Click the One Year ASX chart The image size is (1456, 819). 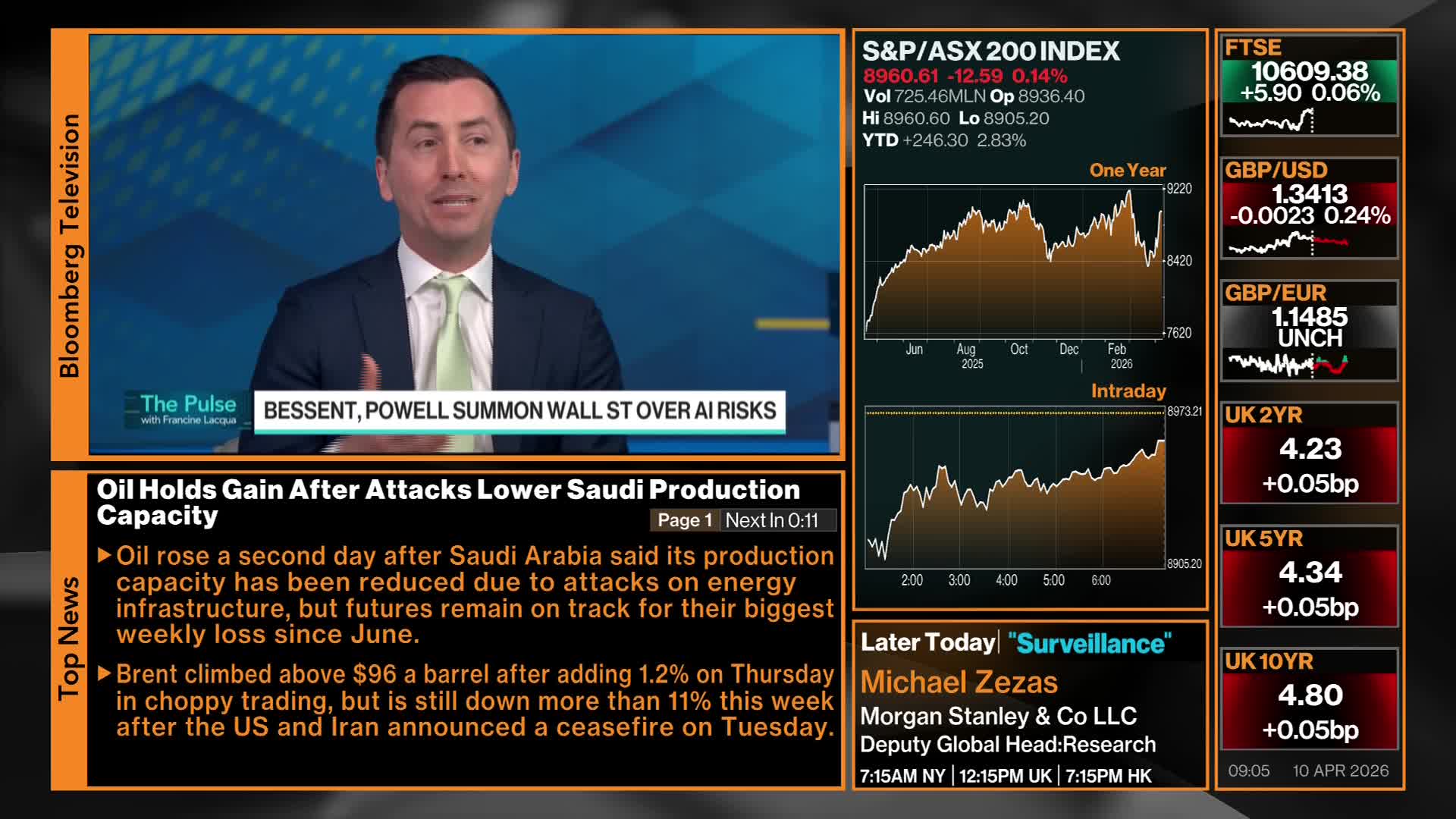1014,262
